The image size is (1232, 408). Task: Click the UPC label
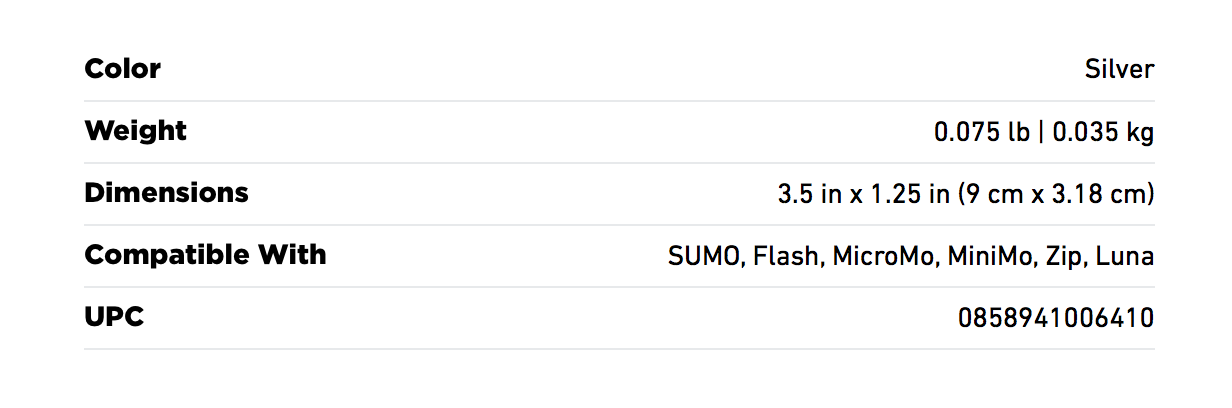115,317
